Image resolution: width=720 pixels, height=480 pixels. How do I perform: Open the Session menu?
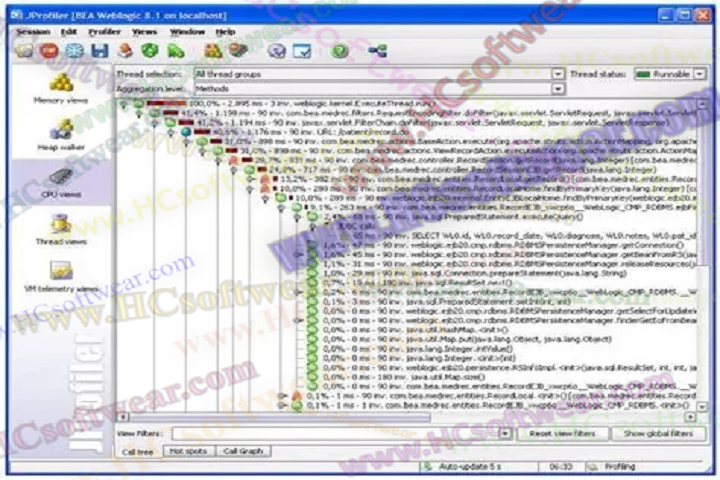click(x=33, y=32)
